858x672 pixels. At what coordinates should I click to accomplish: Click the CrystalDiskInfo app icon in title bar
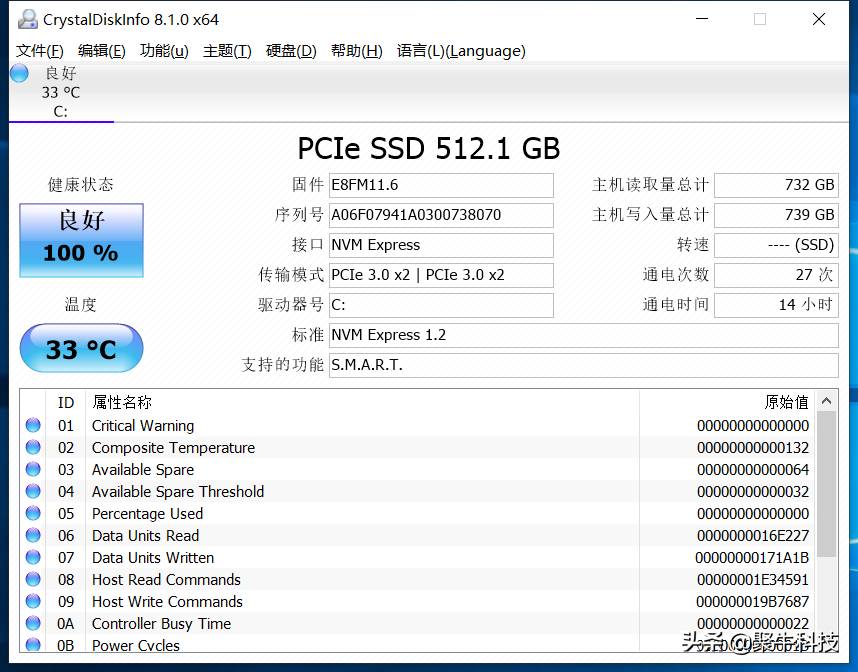tap(27, 19)
